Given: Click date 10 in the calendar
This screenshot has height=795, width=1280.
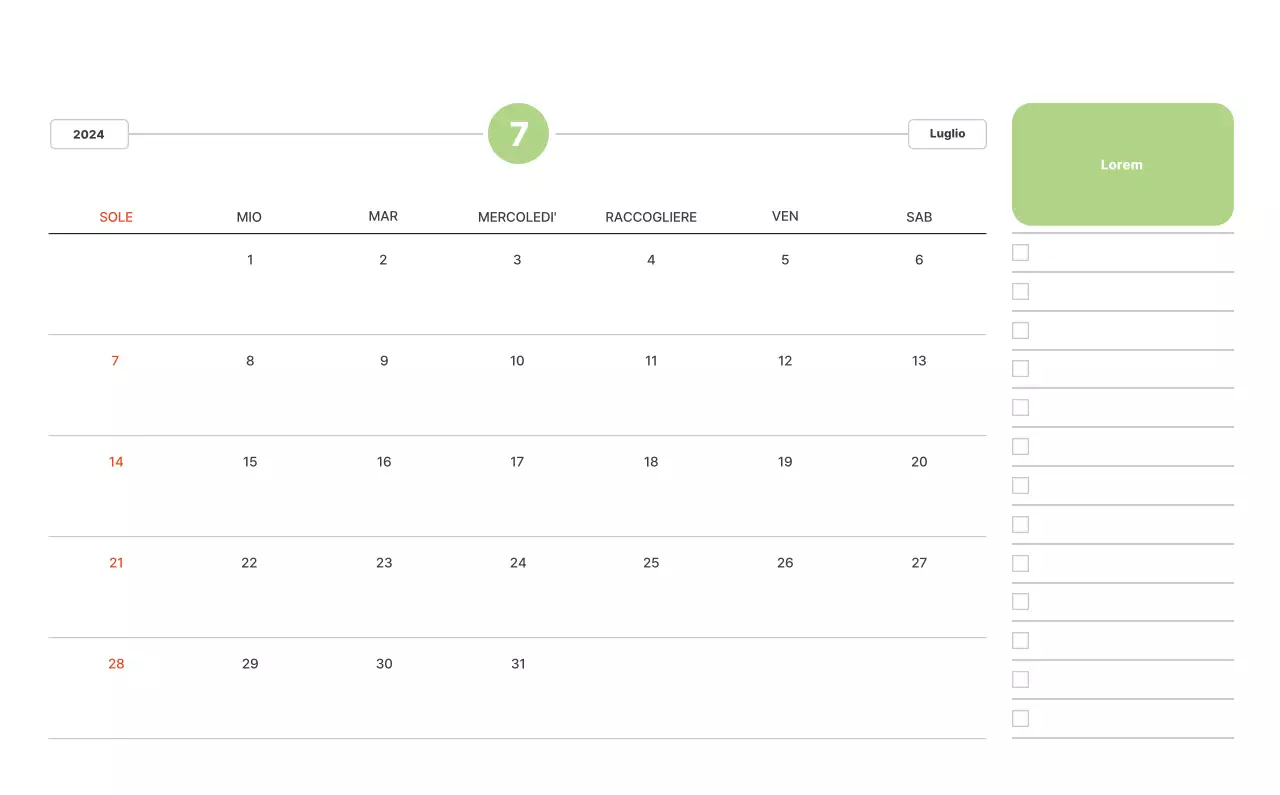Looking at the screenshot, I should coord(517,361).
